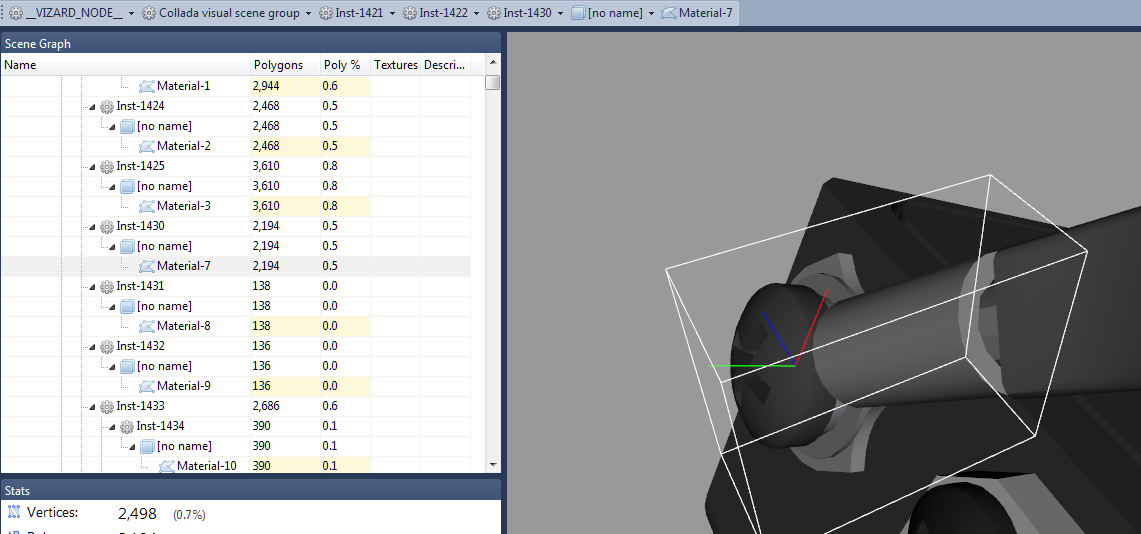
Task: Click the geometry cube icon of [no name] breadcrumb
Action: pos(578,13)
